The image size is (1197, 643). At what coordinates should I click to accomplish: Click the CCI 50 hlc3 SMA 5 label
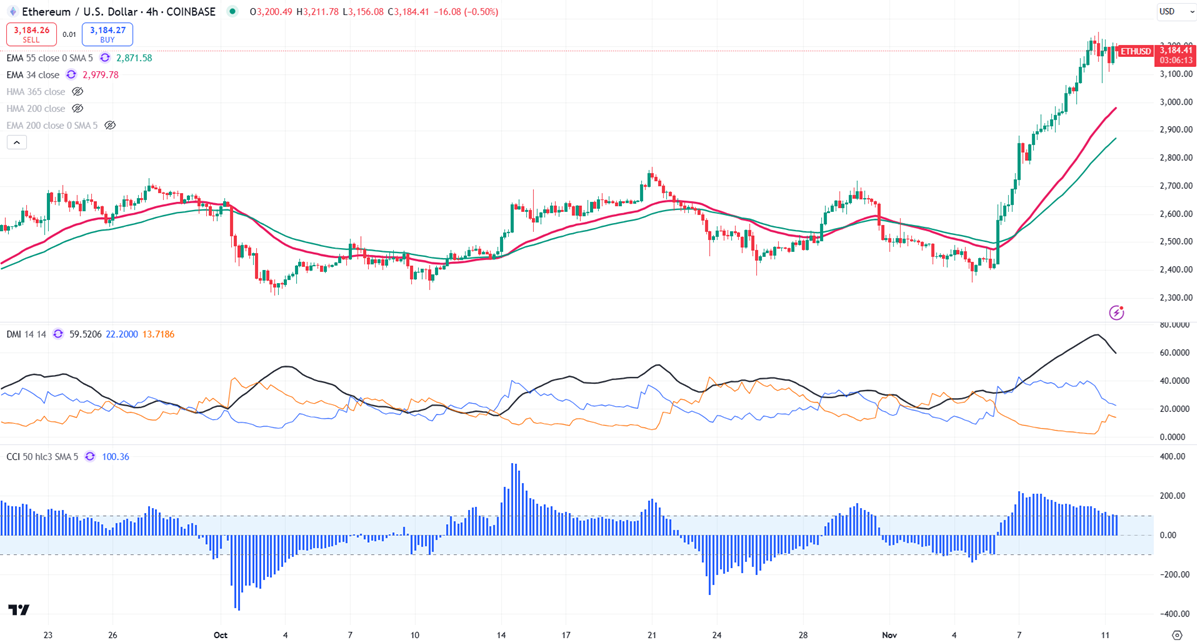click(42, 457)
